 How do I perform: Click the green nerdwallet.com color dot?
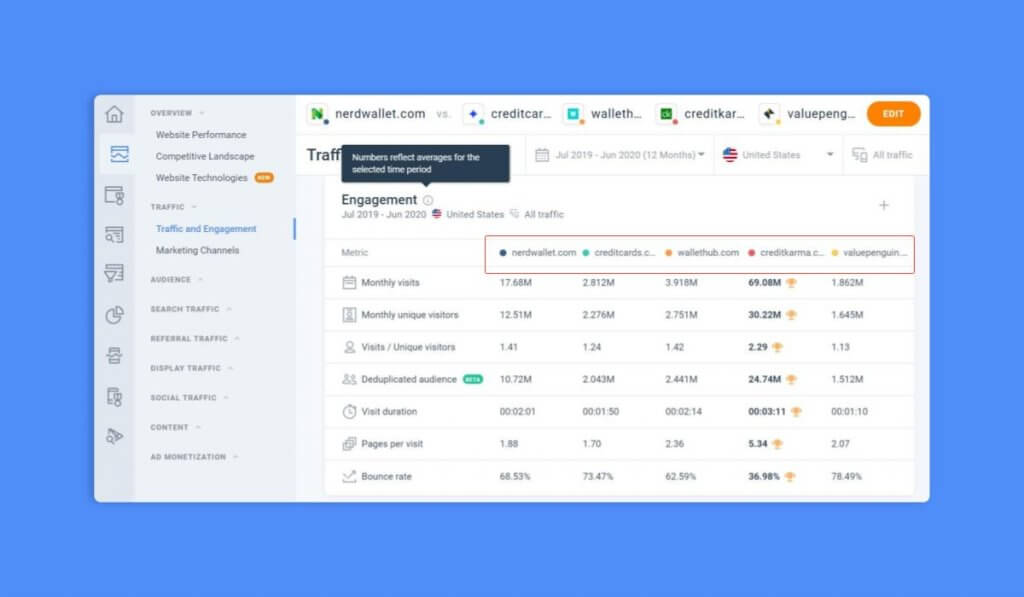coord(318,114)
